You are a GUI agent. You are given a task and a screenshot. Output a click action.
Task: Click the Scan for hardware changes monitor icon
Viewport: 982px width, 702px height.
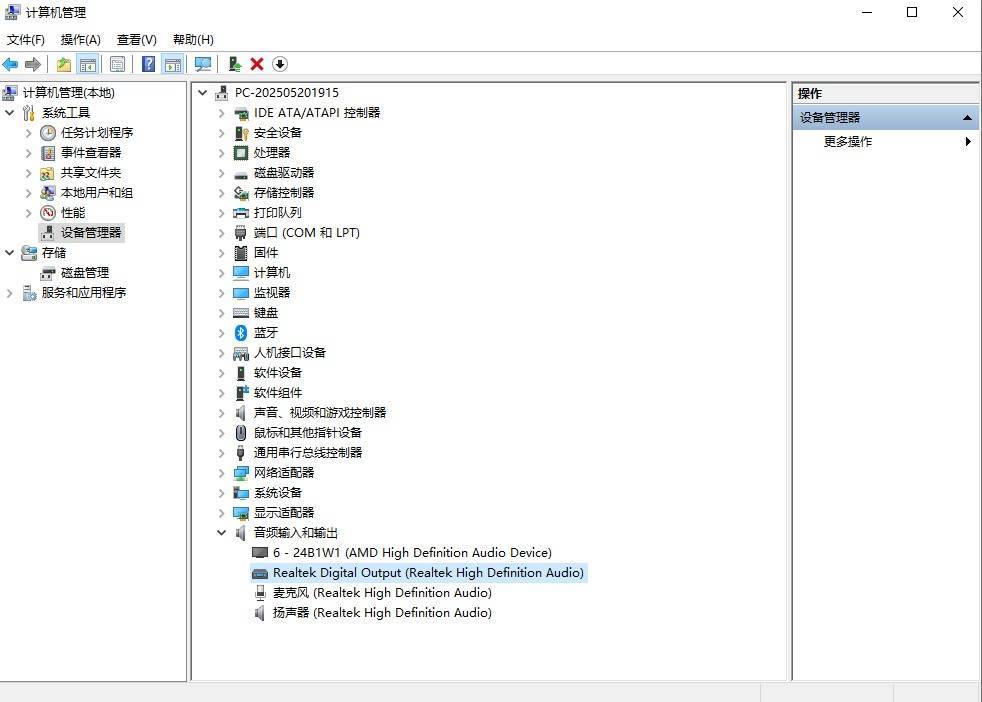(x=203, y=64)
